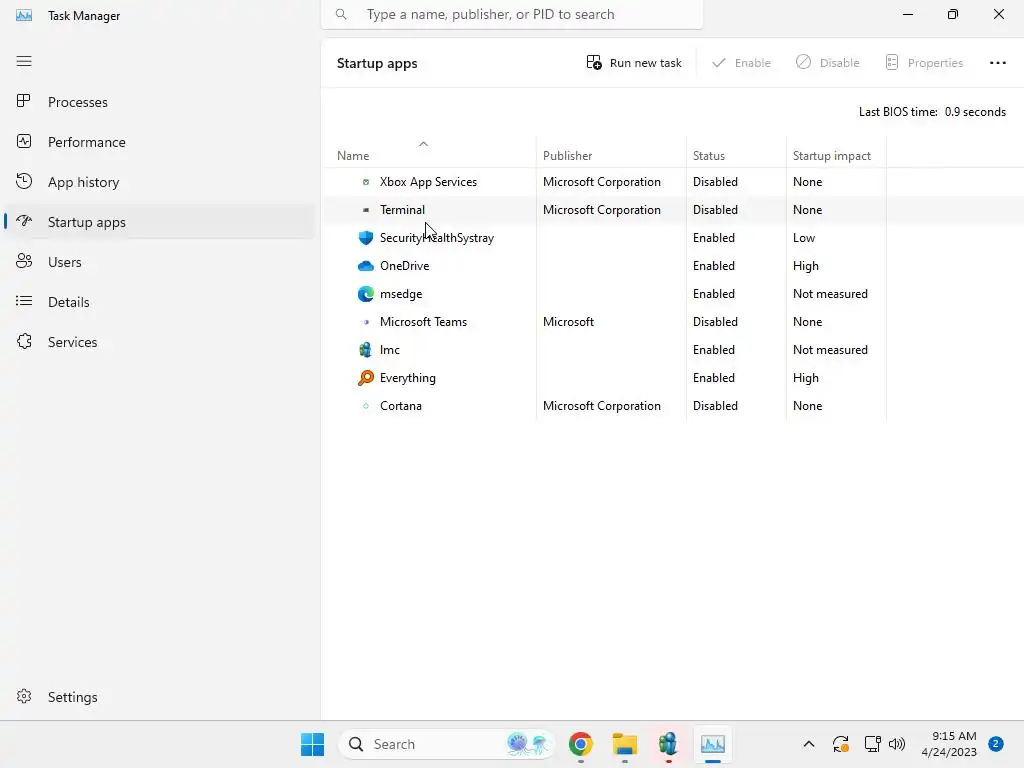Click the Details list icon
1024x768 pixels.
point(24,301)
